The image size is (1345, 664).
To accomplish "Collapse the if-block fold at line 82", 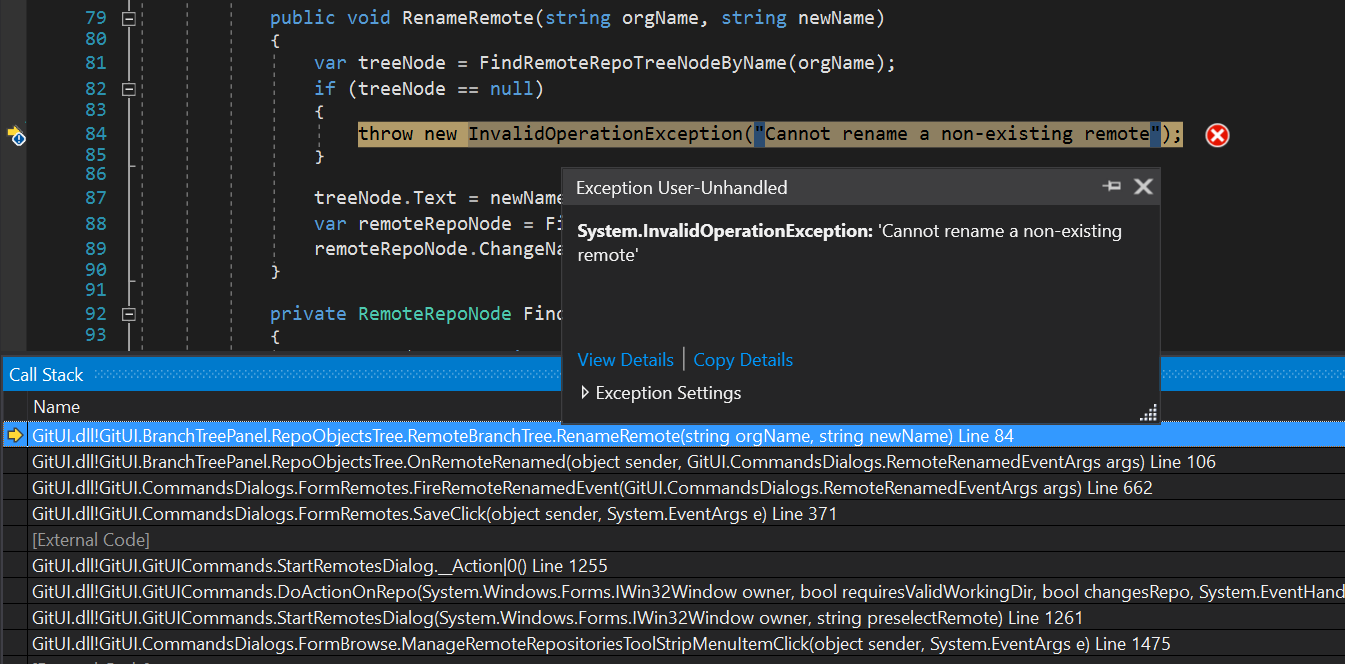I will 129,88.
